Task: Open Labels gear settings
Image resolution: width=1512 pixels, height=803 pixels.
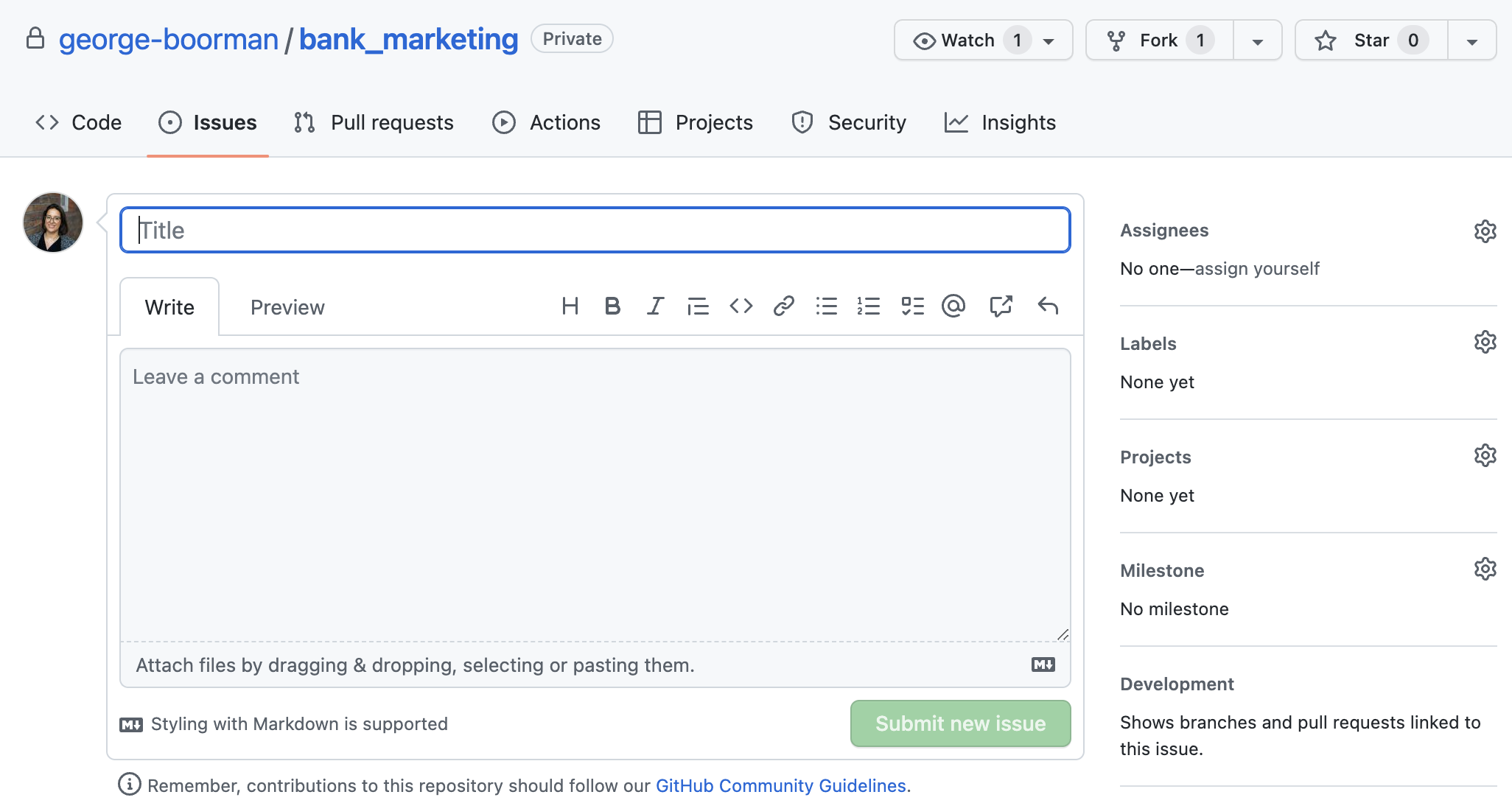Action: point(1485,343)
